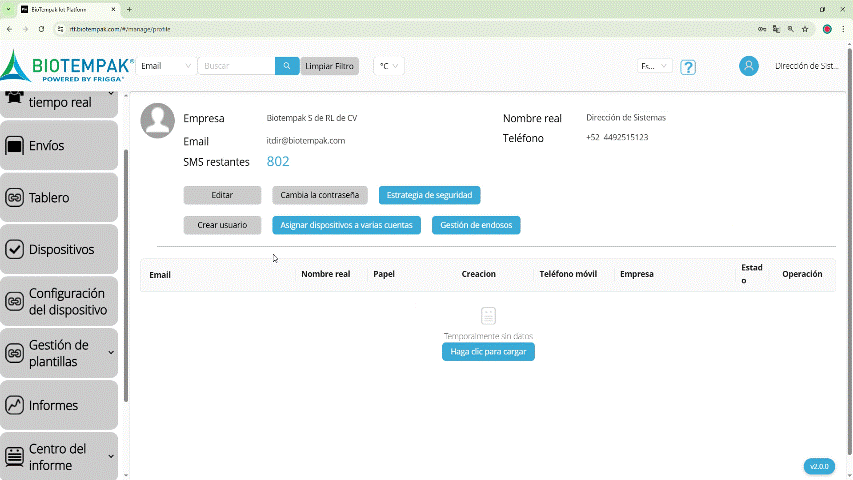Open the language selector dropdown
This screenshot has height=480, width=853.
(x=655, y=66)
